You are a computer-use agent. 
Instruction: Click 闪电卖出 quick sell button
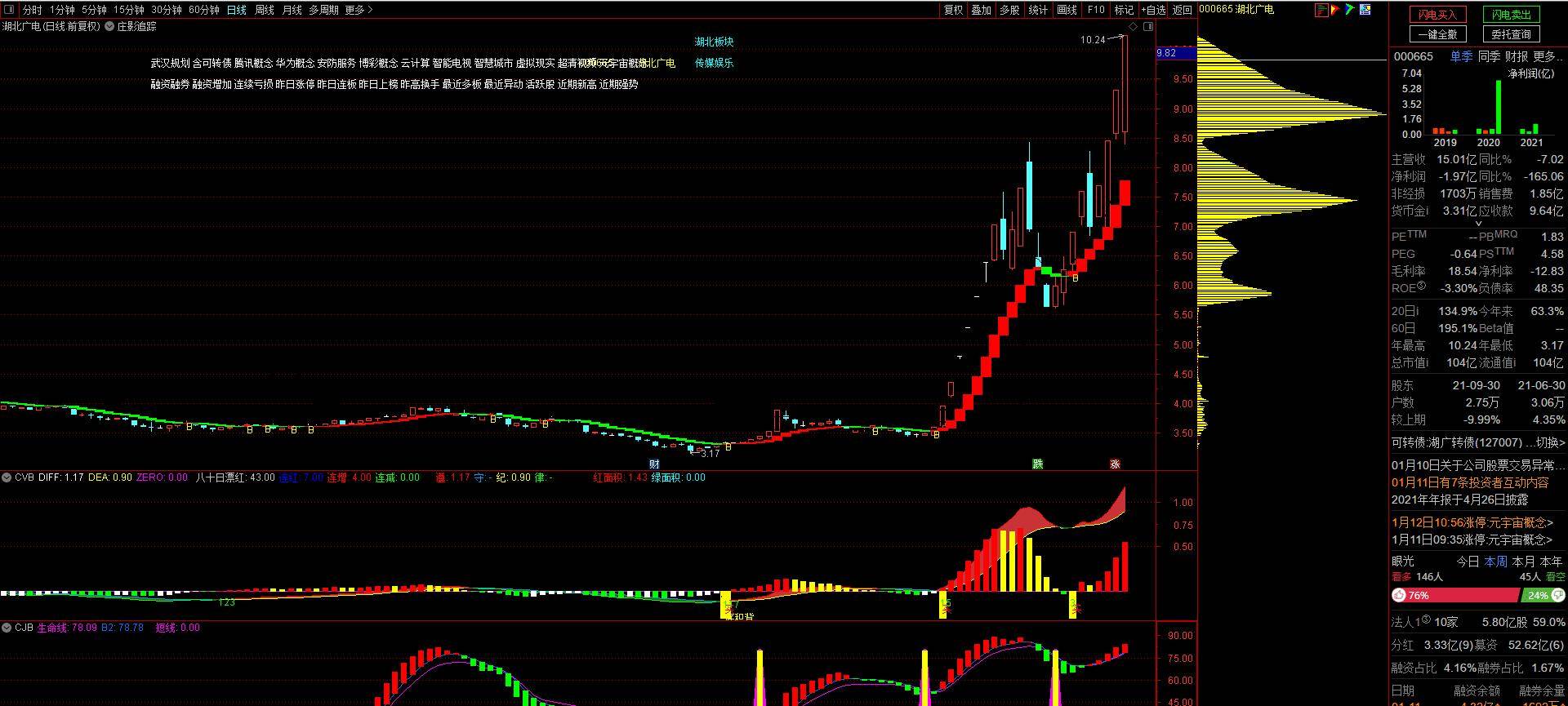[1512, 15]
